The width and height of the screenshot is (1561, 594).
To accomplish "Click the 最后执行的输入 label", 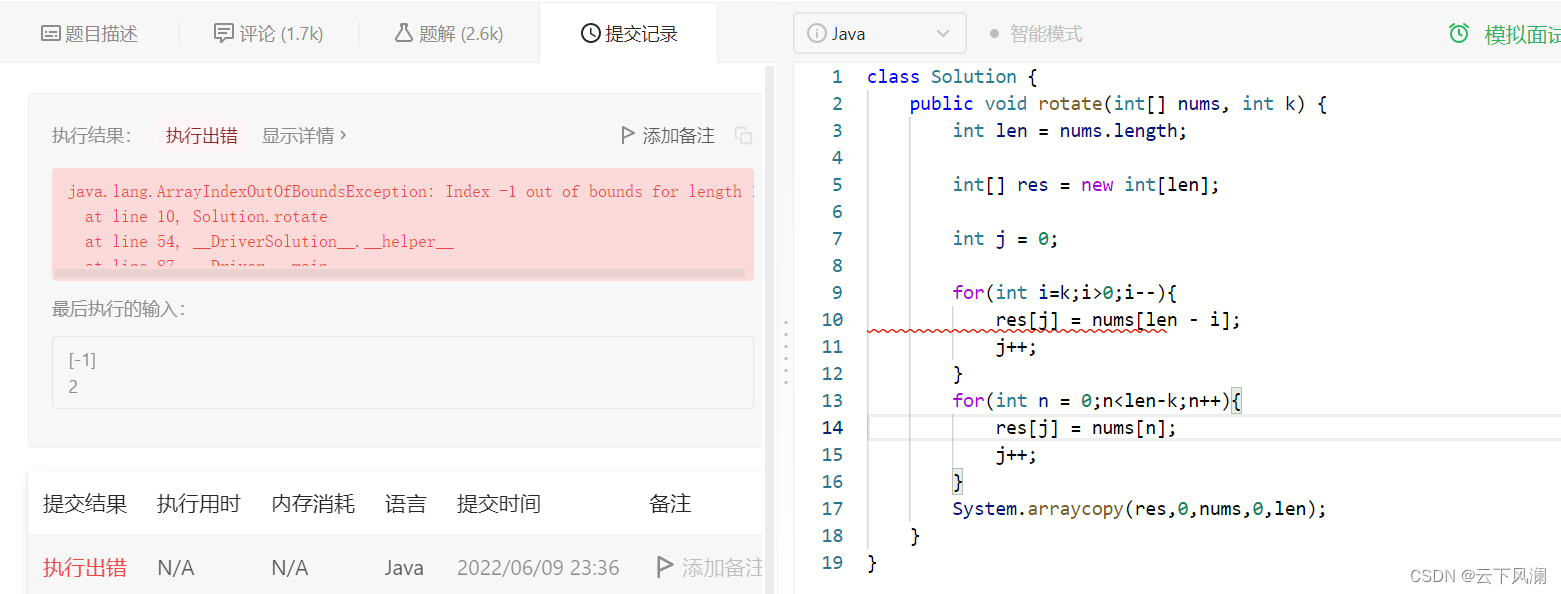I will [119, 309].
